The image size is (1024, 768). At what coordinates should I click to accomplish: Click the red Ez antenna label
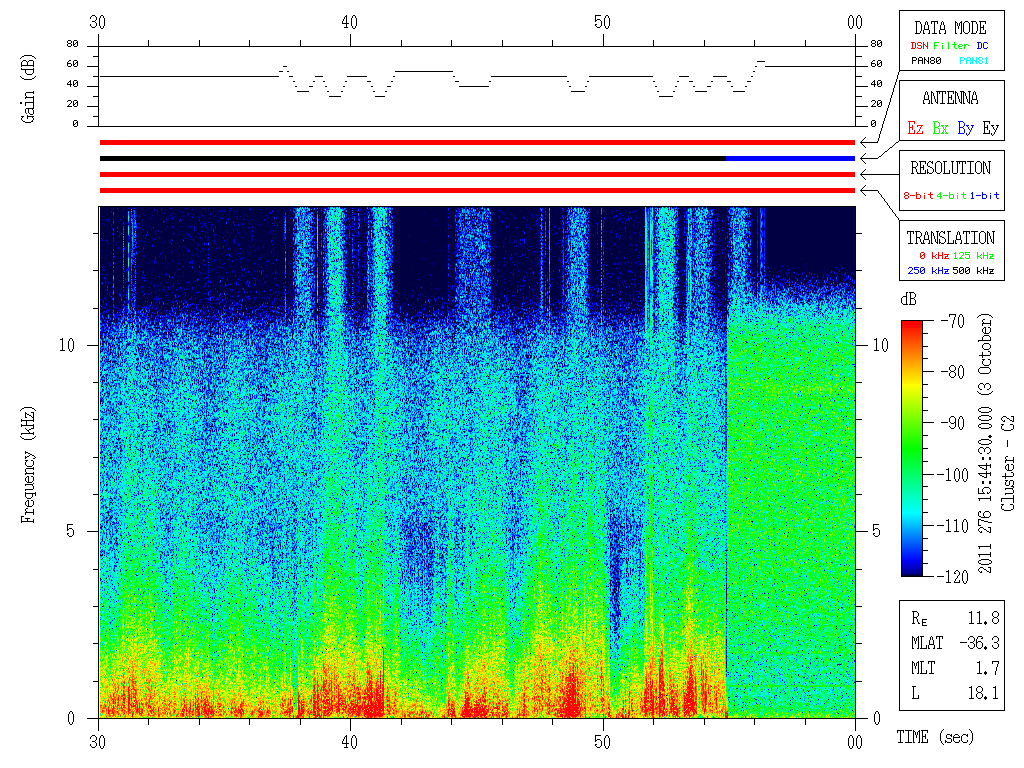915,128
